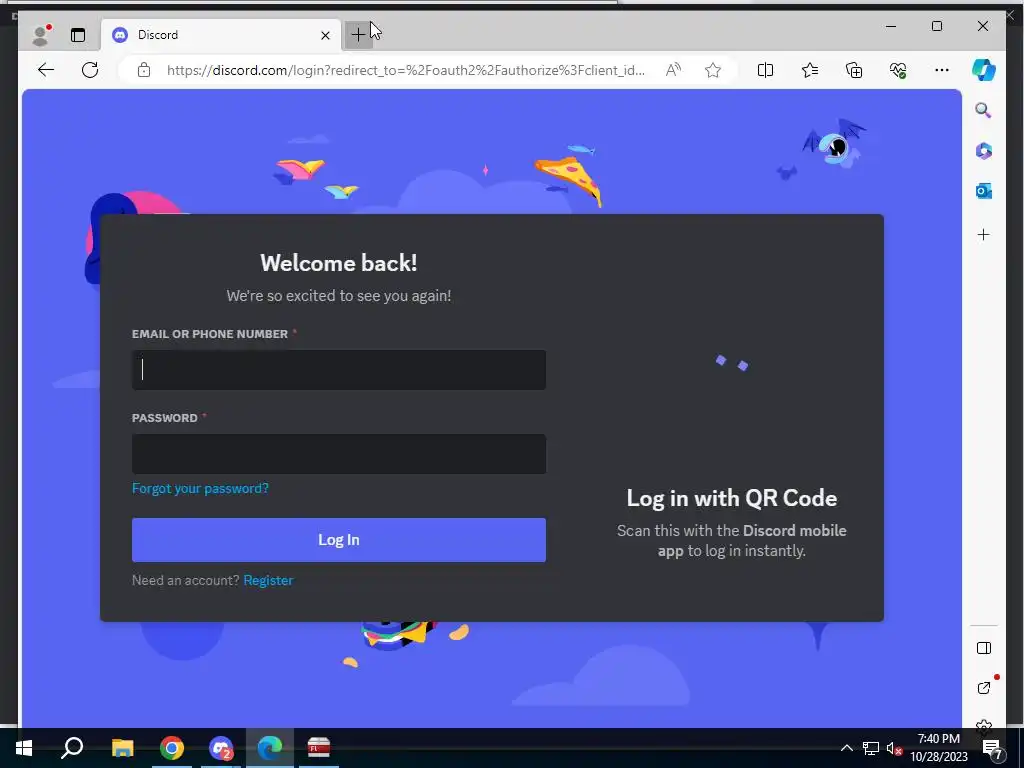The height and width of the screenshot is (768, 1024).
Task: Focus the Email or Phone Number field
Action: click(339, 370)
